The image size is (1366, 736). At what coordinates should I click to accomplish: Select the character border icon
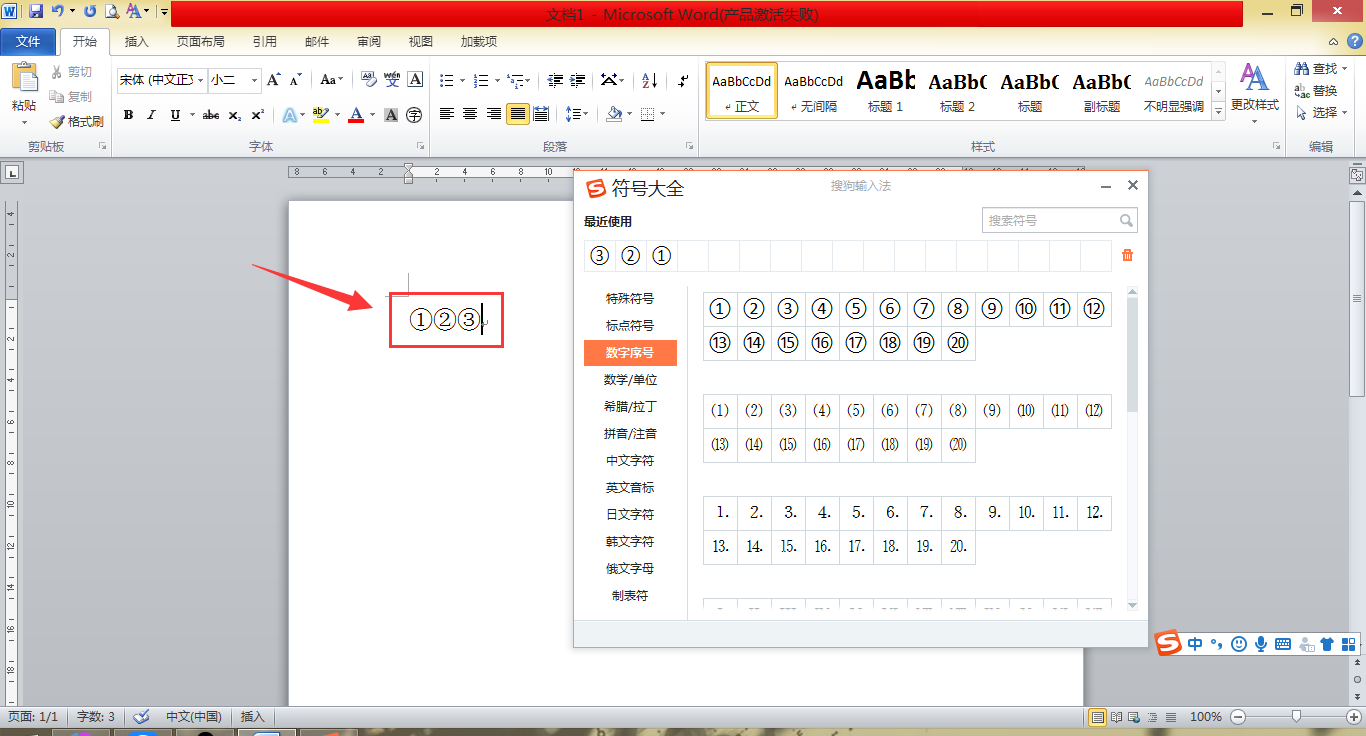click(415, 79)
